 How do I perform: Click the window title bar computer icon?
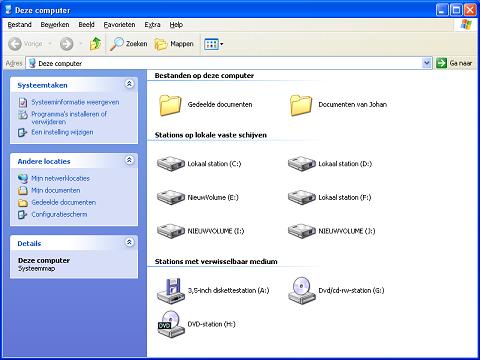[8, 10]
